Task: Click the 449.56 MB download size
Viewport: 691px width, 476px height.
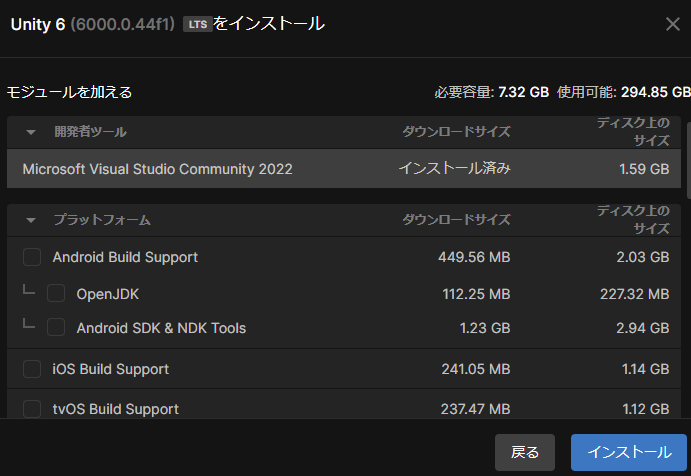Action: pos(474,257)
